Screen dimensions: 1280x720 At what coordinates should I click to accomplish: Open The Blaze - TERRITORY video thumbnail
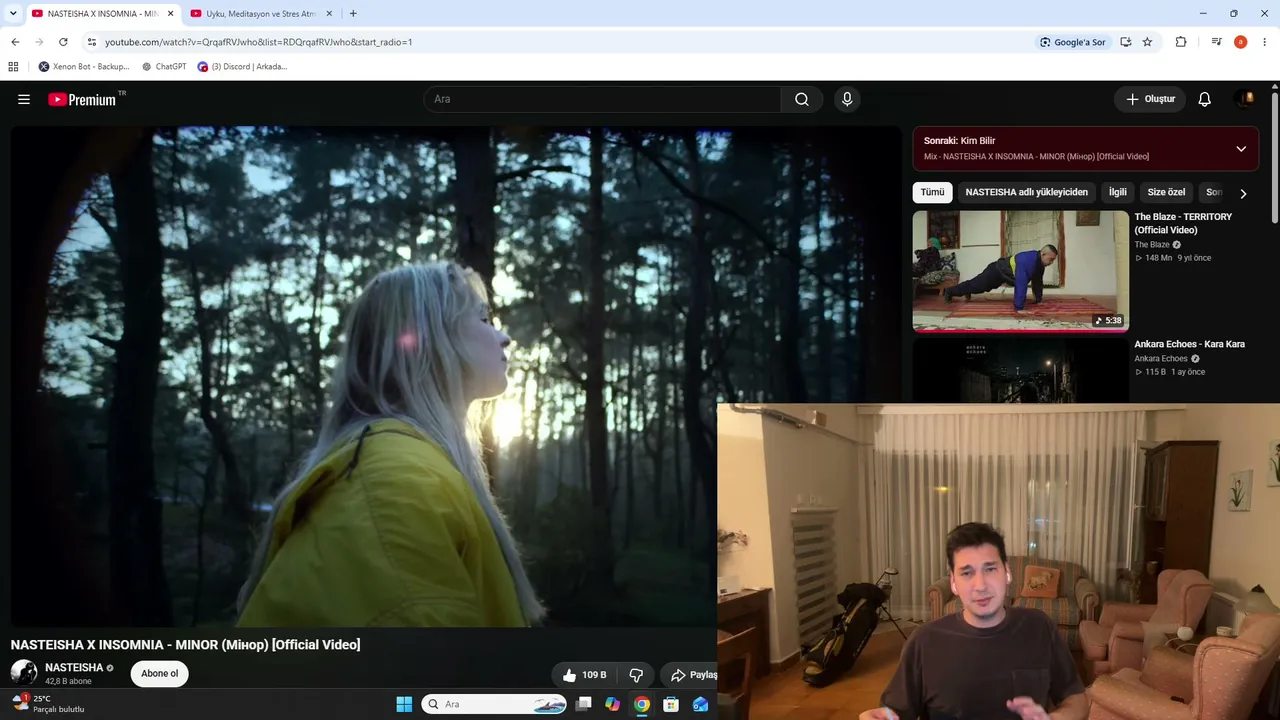pos(1020,271)
